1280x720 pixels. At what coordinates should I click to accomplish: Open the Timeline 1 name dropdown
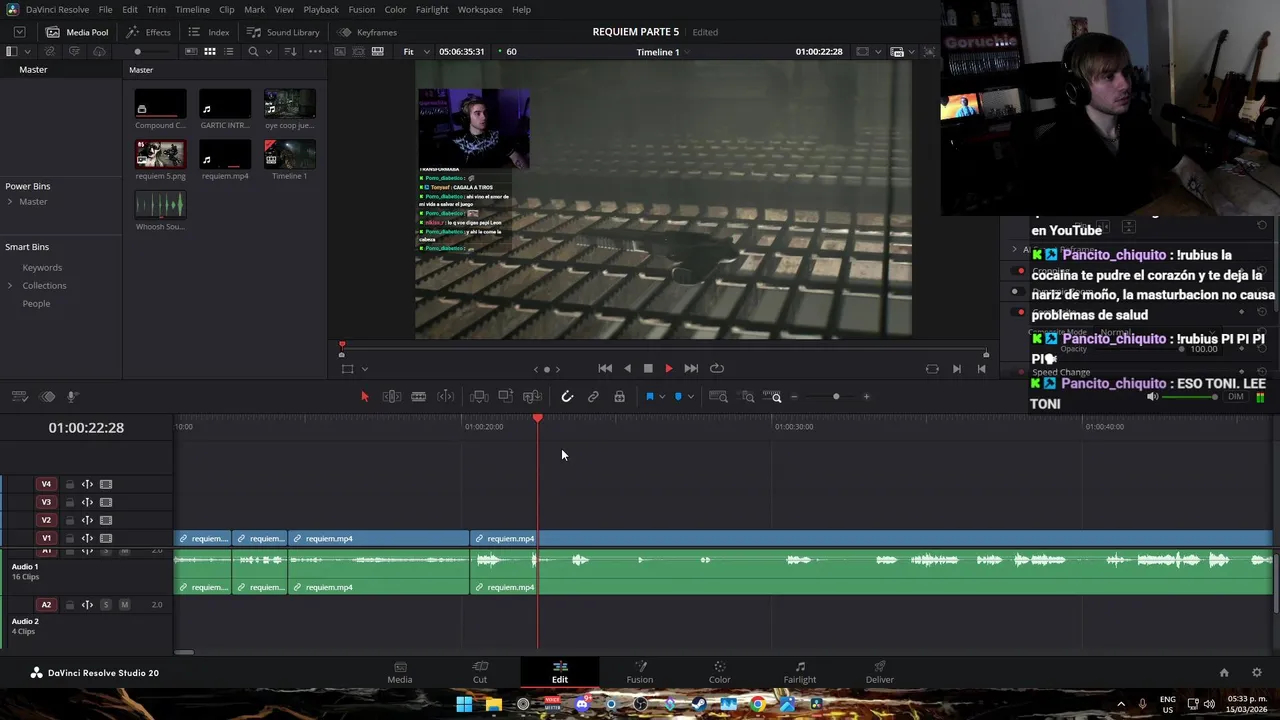(x=664, y=51)
